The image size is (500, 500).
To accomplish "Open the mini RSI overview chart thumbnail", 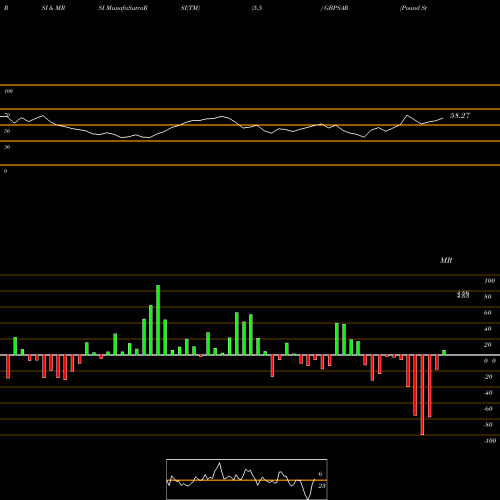I will (x=247, y=479).
